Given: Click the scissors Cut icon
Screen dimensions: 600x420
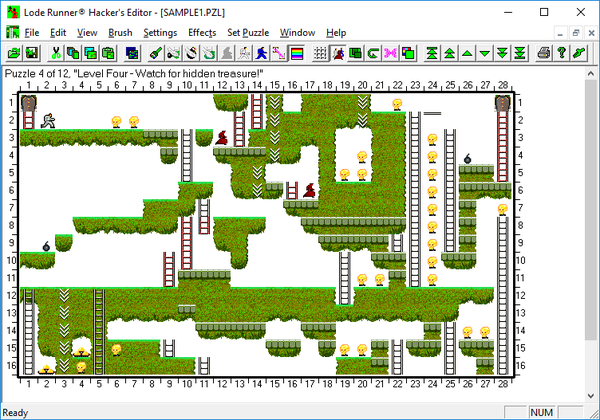Looking at the screenshot, I should 59,53.
